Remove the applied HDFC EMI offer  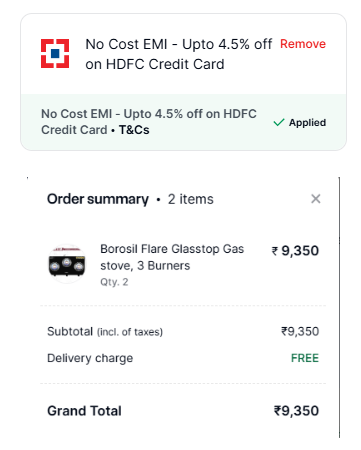(303, 44)
